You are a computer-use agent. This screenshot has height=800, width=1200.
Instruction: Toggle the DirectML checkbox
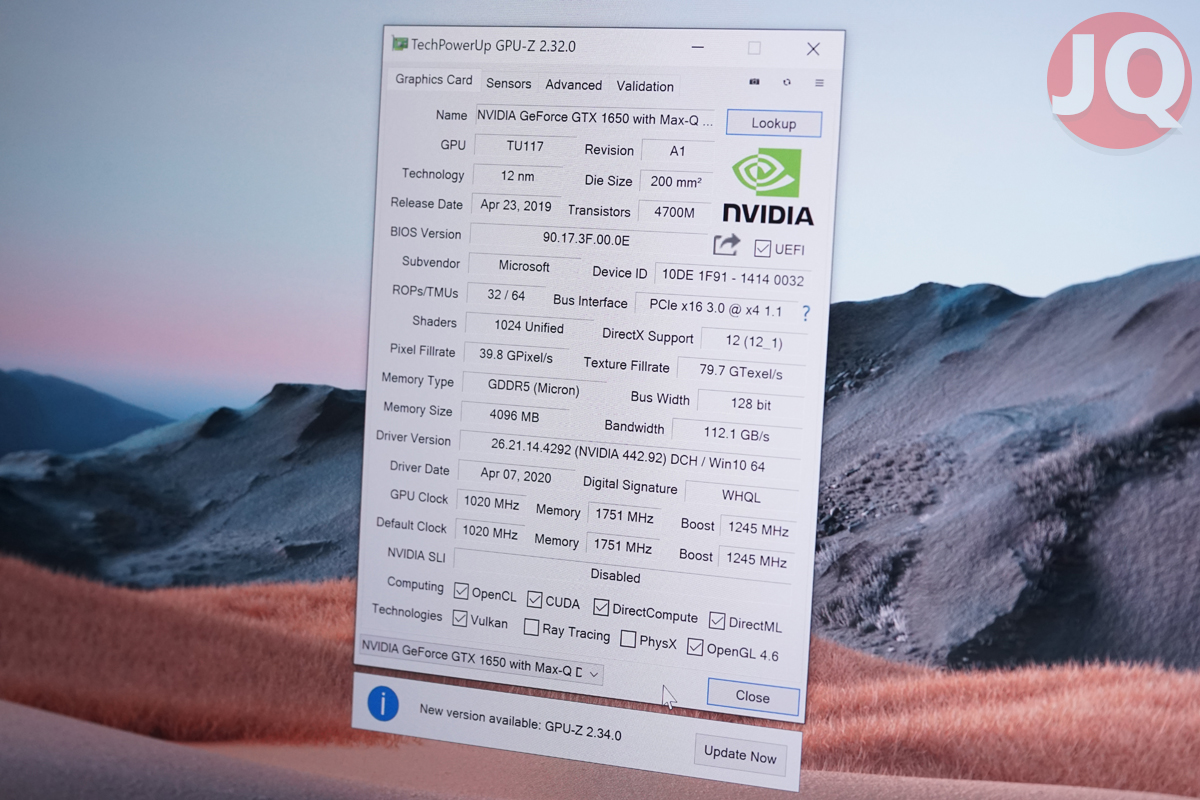point(717,621)
